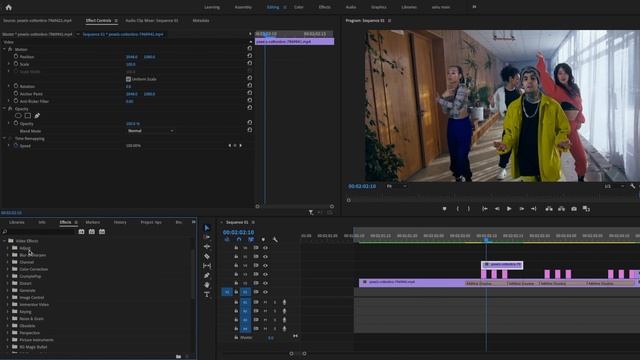
Task: Add Marker in Program Monitor
Action: point(444,209)
